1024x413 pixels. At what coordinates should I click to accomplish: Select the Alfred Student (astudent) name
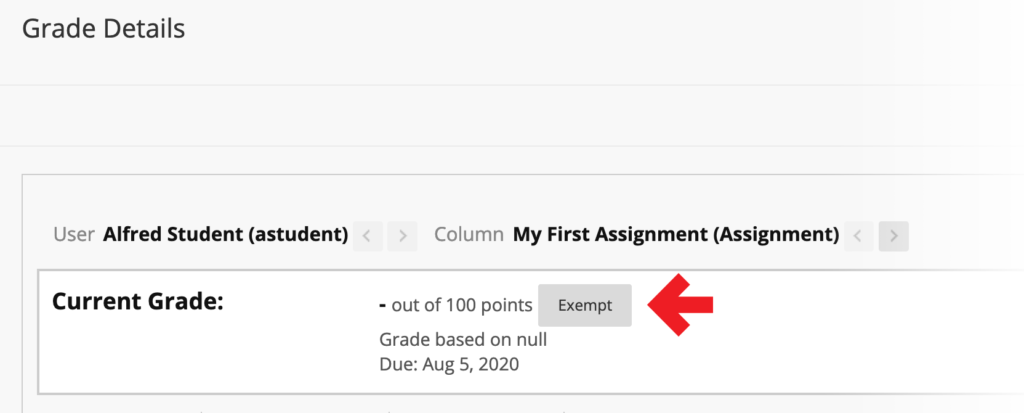pos(225,235)
